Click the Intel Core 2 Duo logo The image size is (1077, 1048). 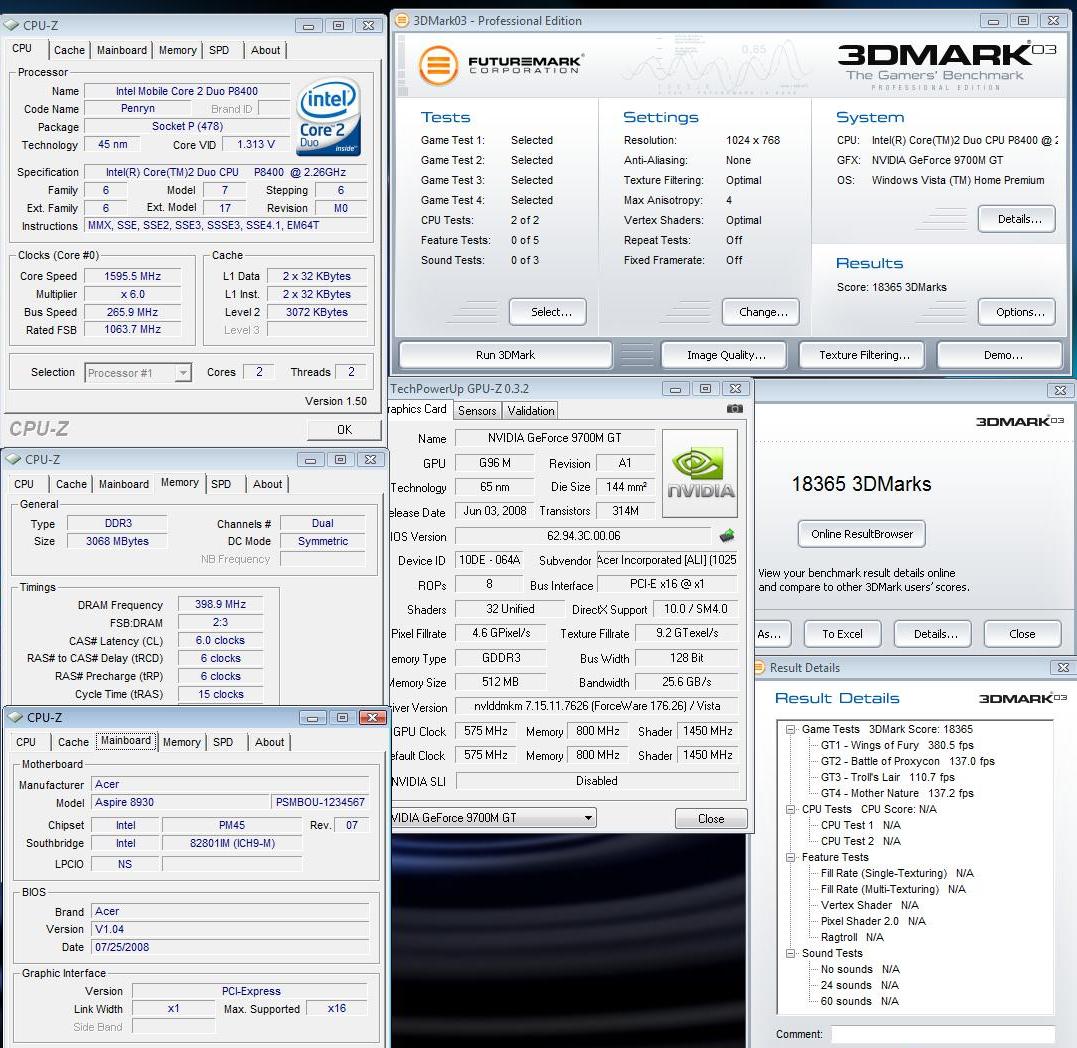329,116
